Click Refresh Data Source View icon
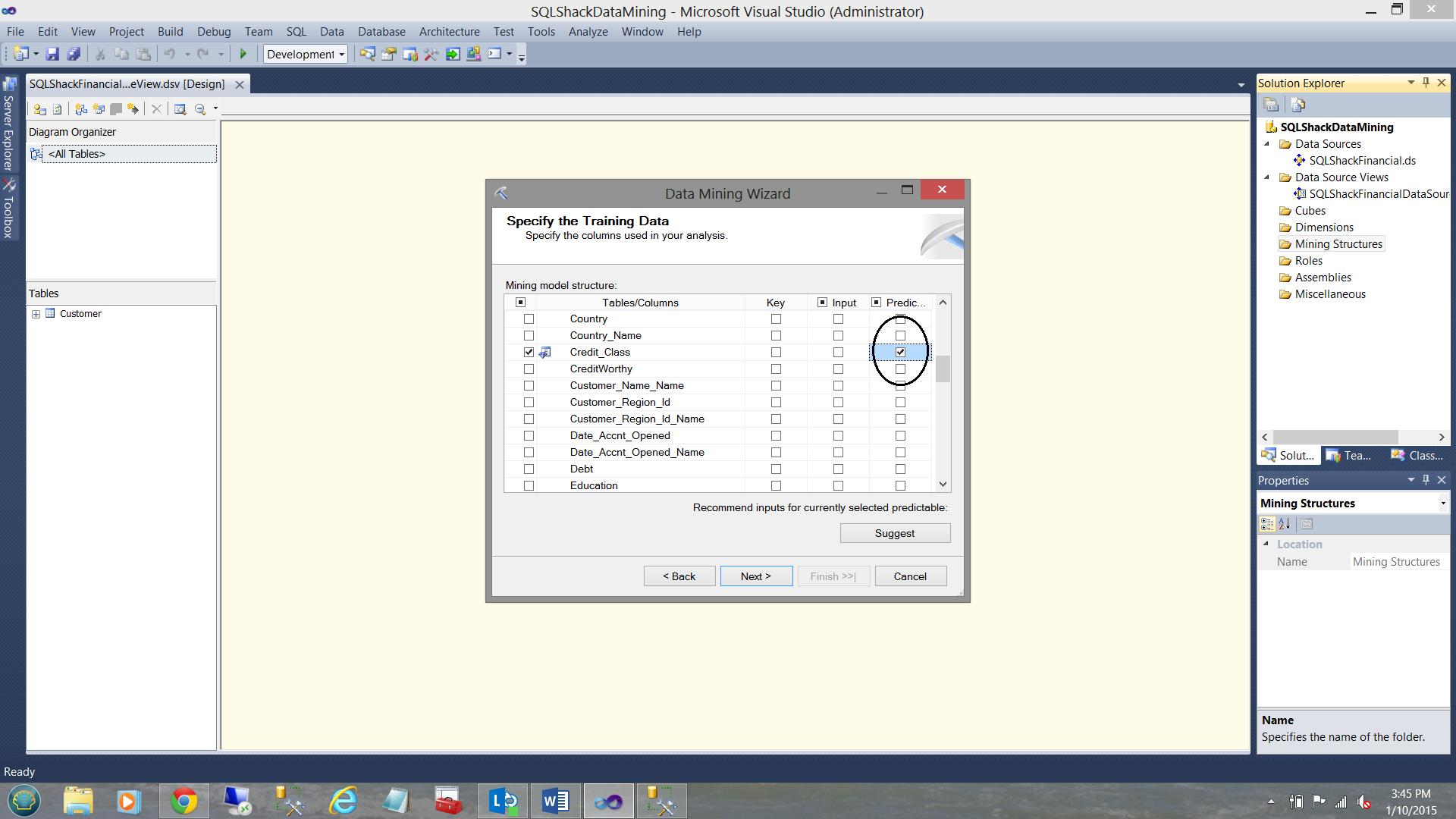 tap(58, 109)
